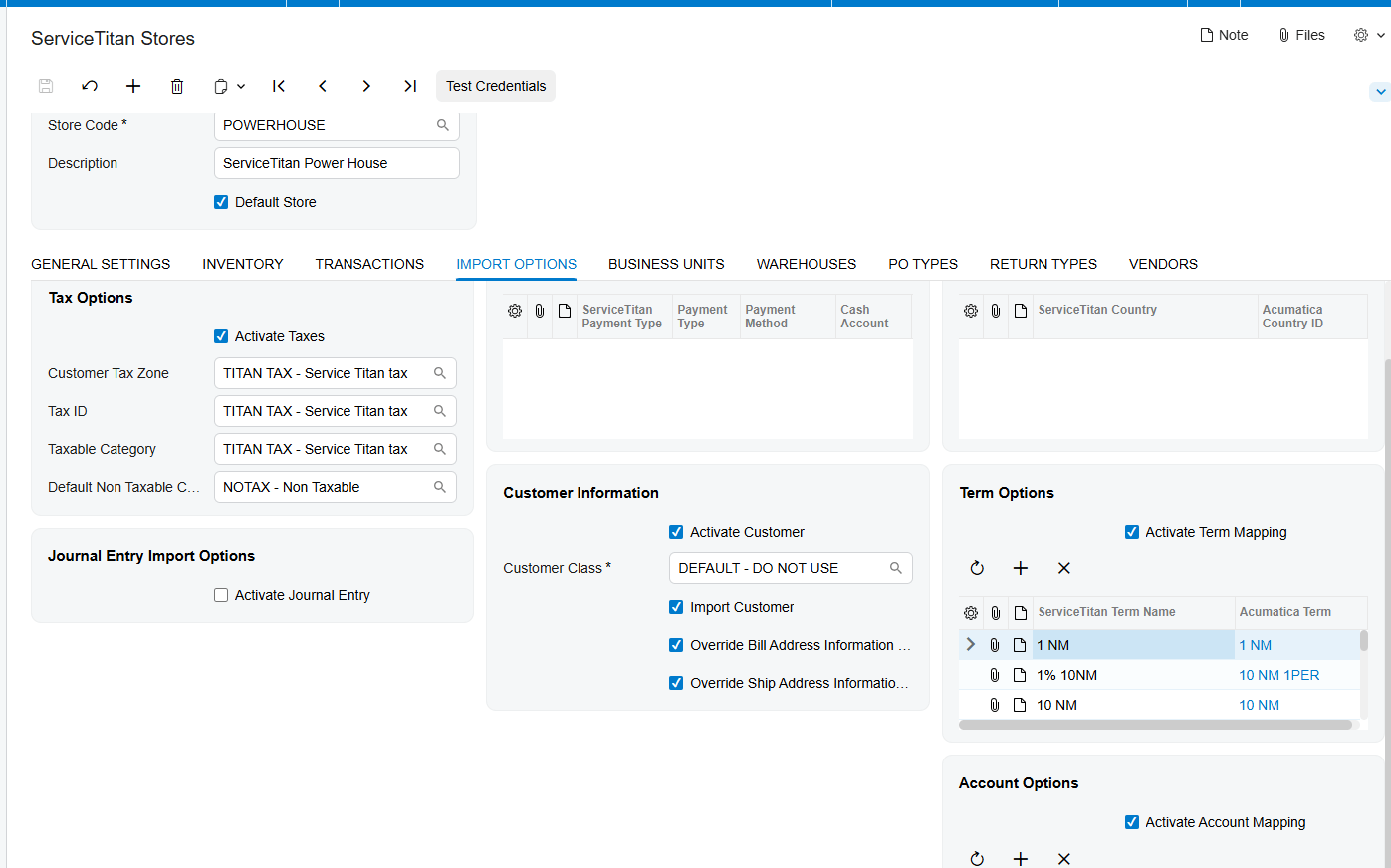Open the Transactions tab

tap(369, 264)
